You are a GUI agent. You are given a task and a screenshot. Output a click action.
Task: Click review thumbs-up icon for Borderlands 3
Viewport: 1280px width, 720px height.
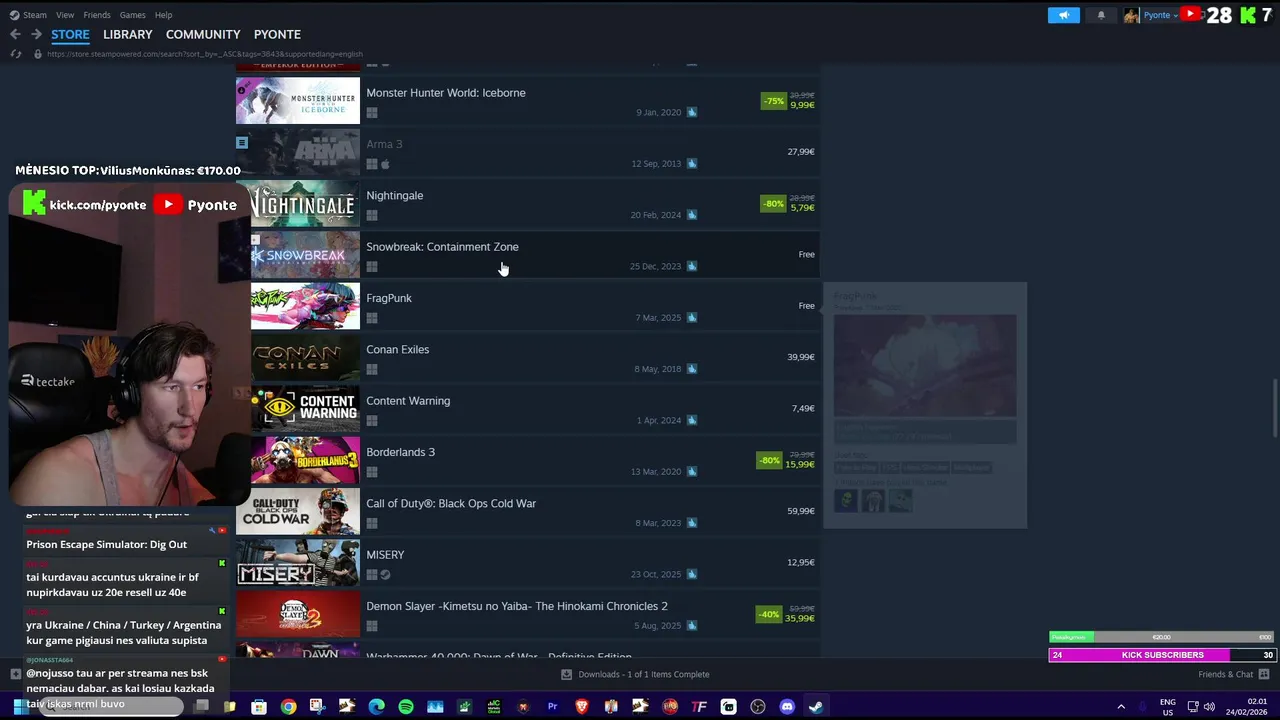691,472
